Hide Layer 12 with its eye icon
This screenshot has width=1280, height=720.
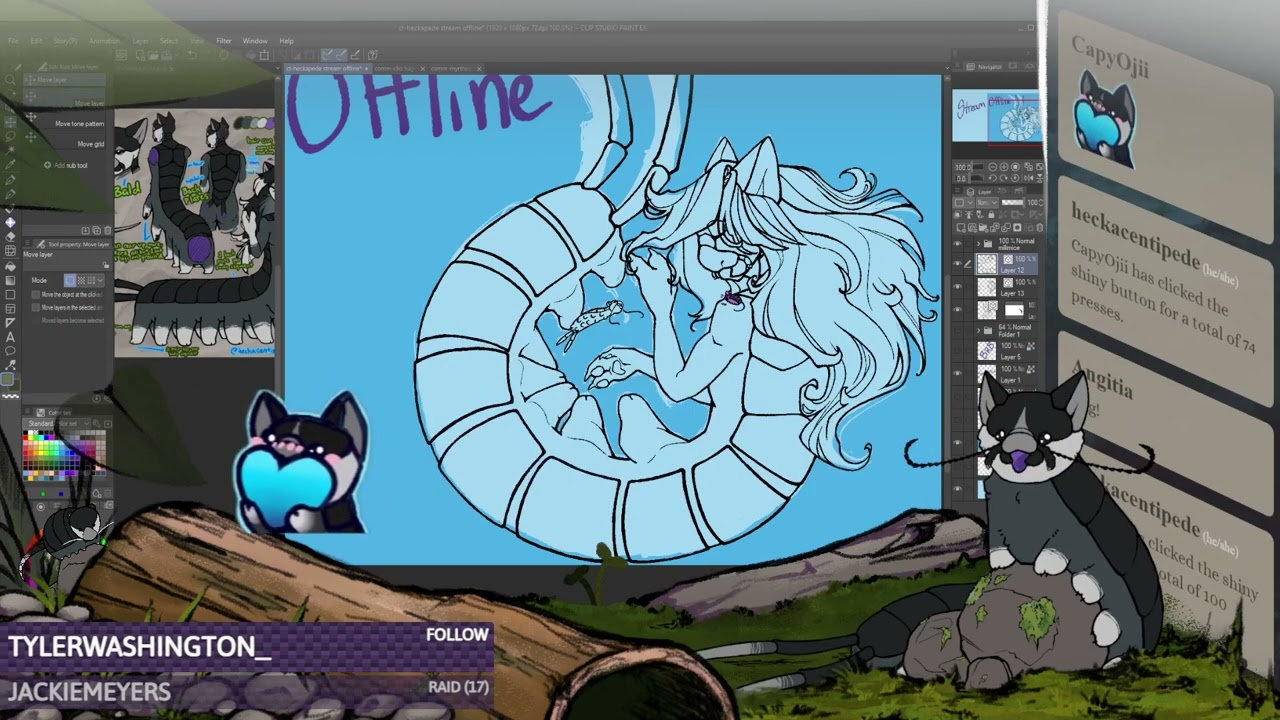coord(957,263)
